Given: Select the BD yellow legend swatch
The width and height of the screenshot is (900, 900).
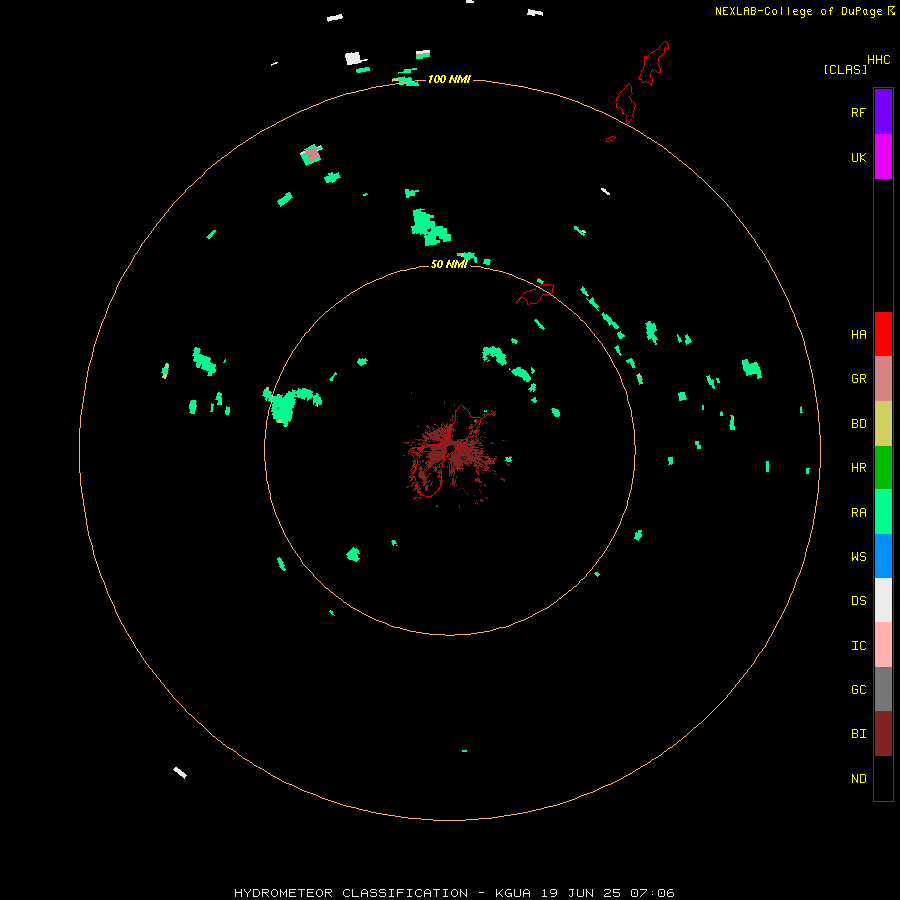Looking at the screenshot, I should tap(883, 424).
